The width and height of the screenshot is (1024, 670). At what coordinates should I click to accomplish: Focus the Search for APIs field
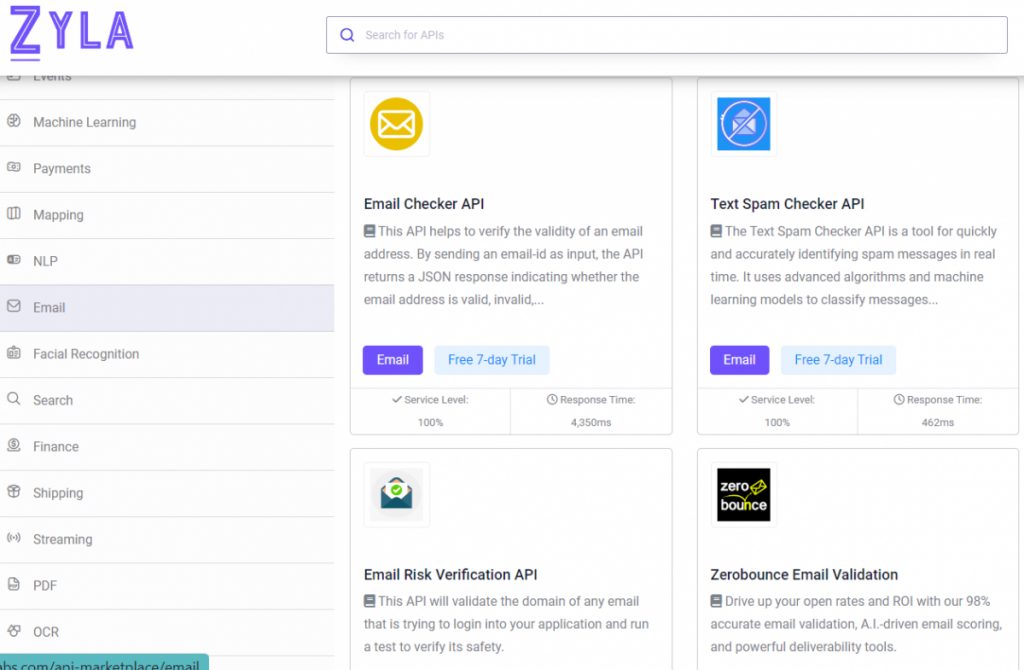pos(666,35)
